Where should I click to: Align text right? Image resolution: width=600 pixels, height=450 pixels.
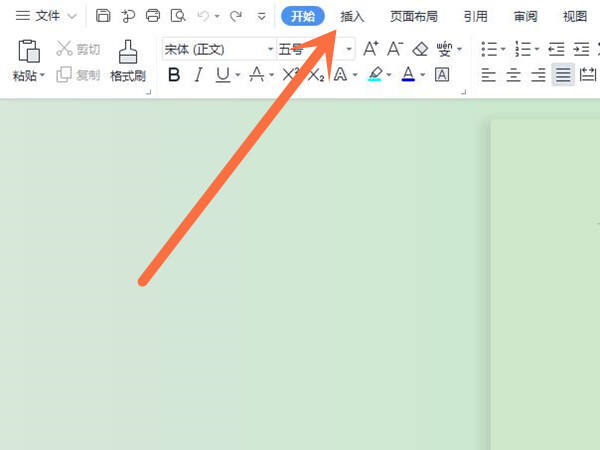(538, 75)
